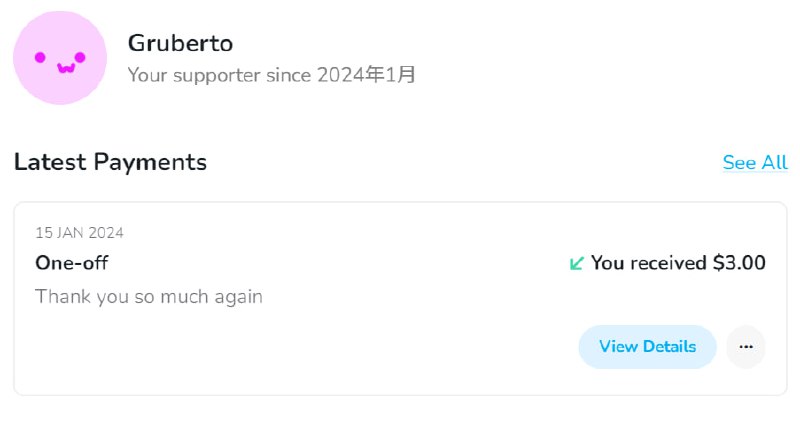Image resolution: width=800 pixels, height=445 pixels.
Task: Click View Details for the payment
Action: tap(647, 347)
